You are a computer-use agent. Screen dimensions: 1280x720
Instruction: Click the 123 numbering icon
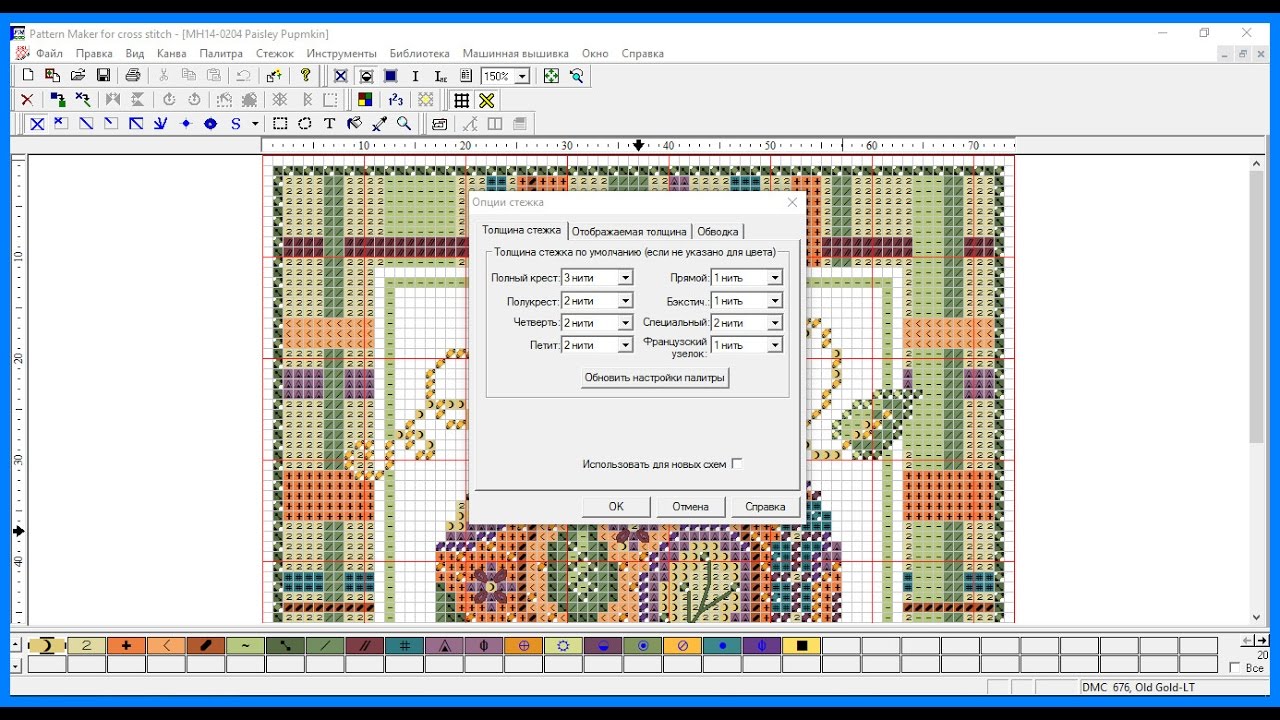point(396,100)
